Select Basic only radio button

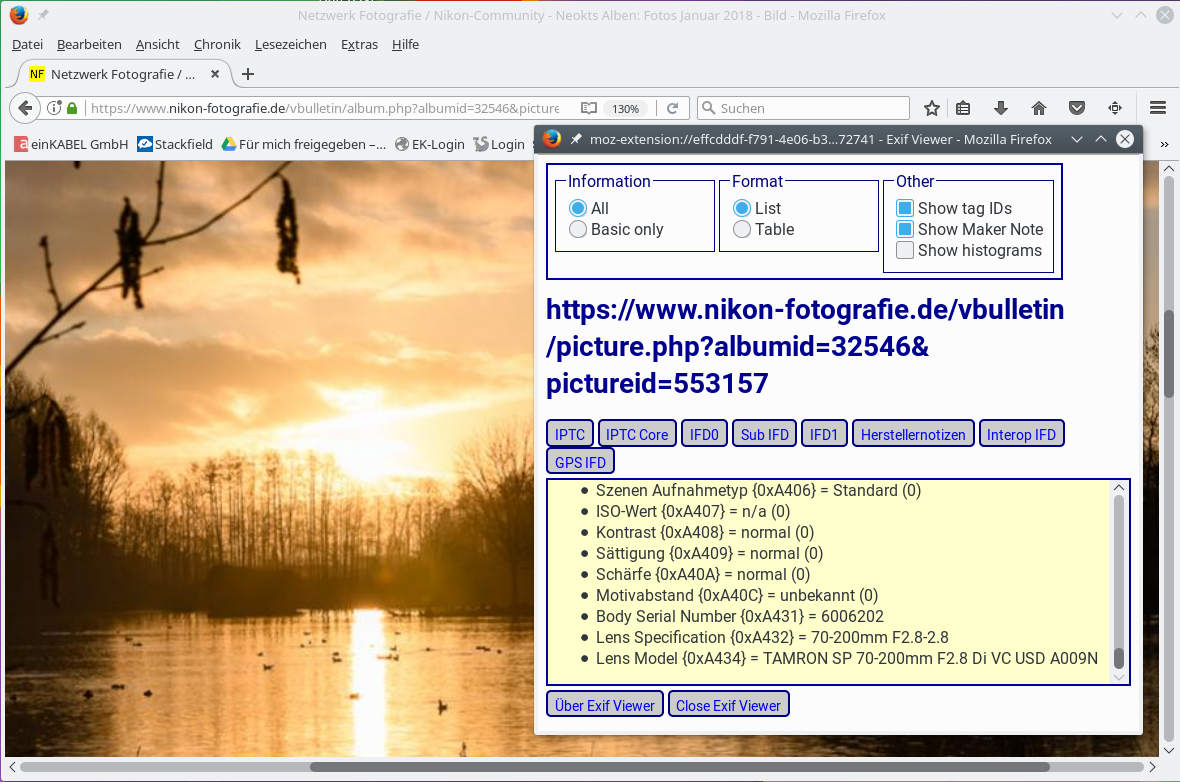(x=578, y=230)
